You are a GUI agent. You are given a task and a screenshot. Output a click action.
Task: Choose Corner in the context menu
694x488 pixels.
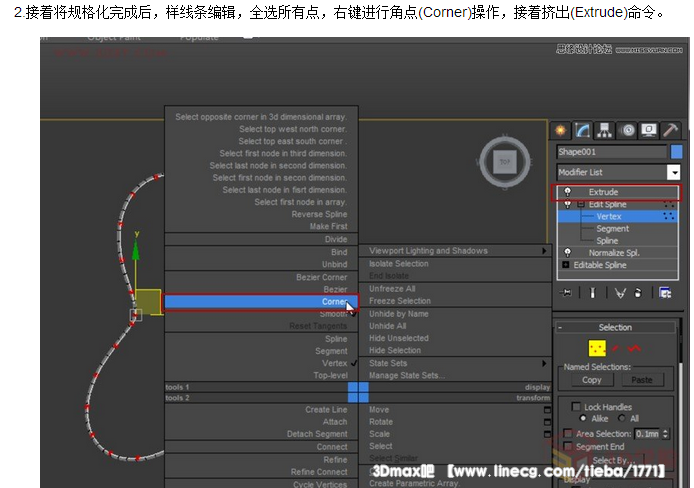pos(260,301)
